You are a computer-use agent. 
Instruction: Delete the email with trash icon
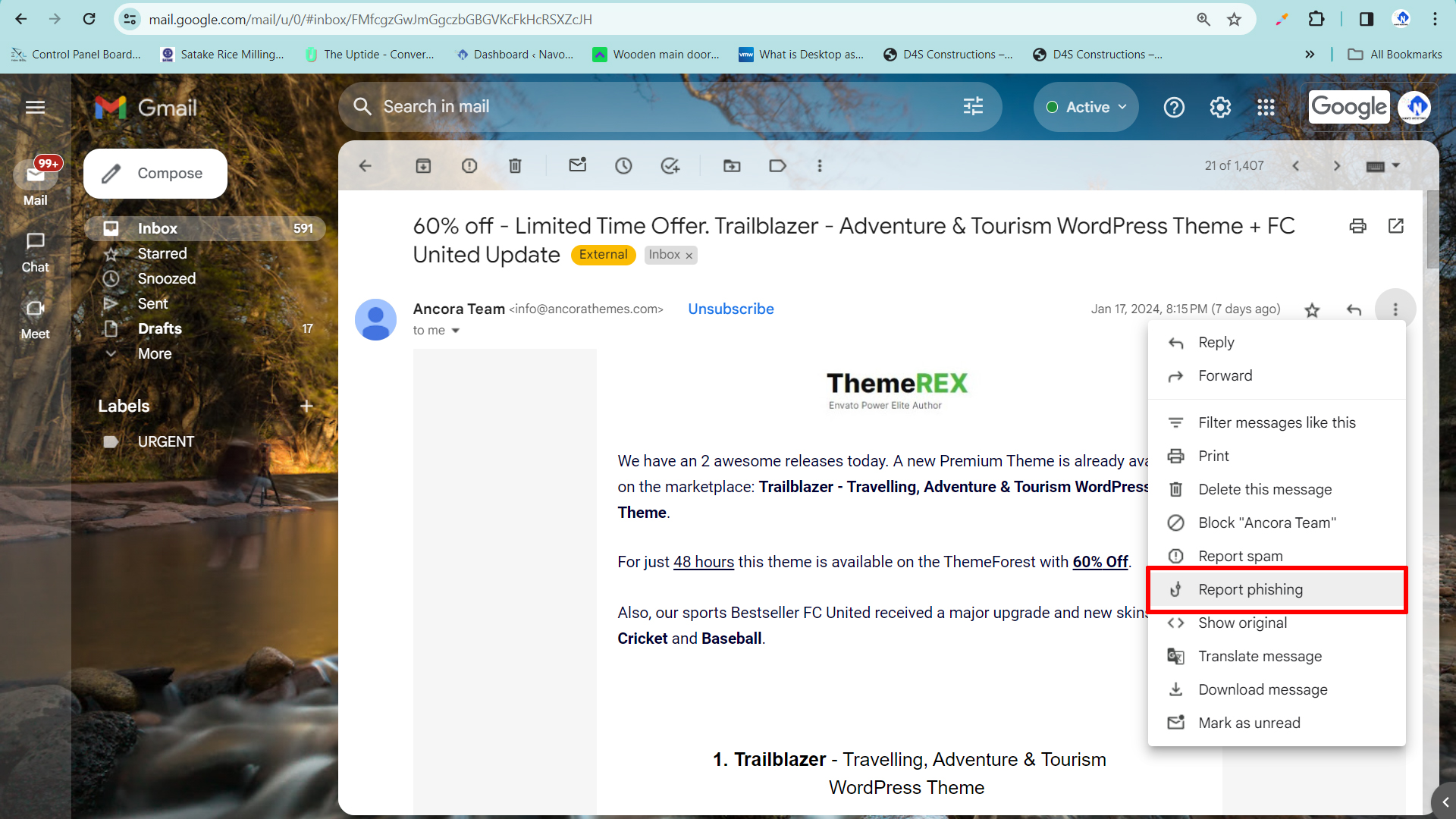click(515, 165)
